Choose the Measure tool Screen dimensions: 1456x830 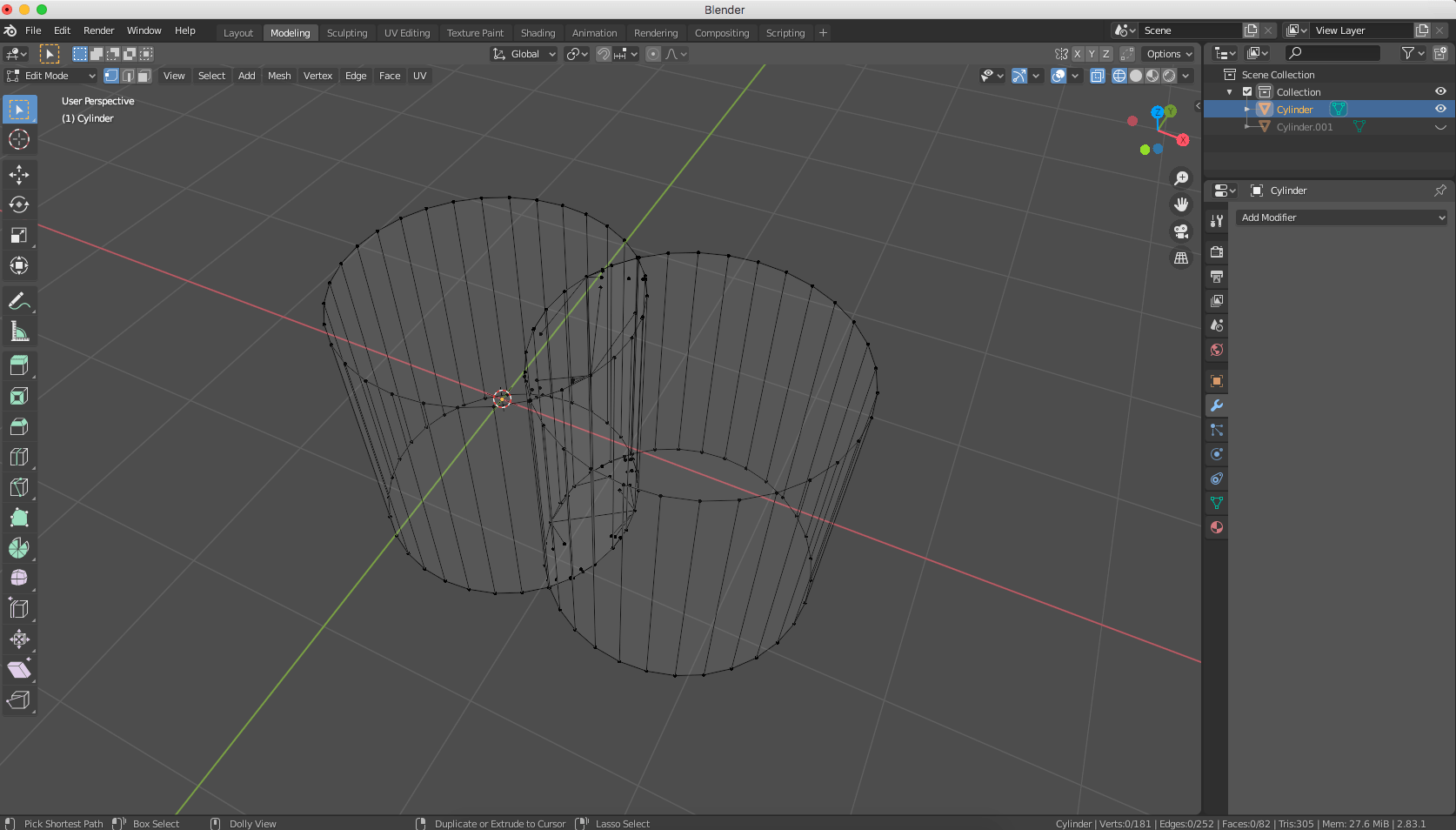tap(19, 331)
